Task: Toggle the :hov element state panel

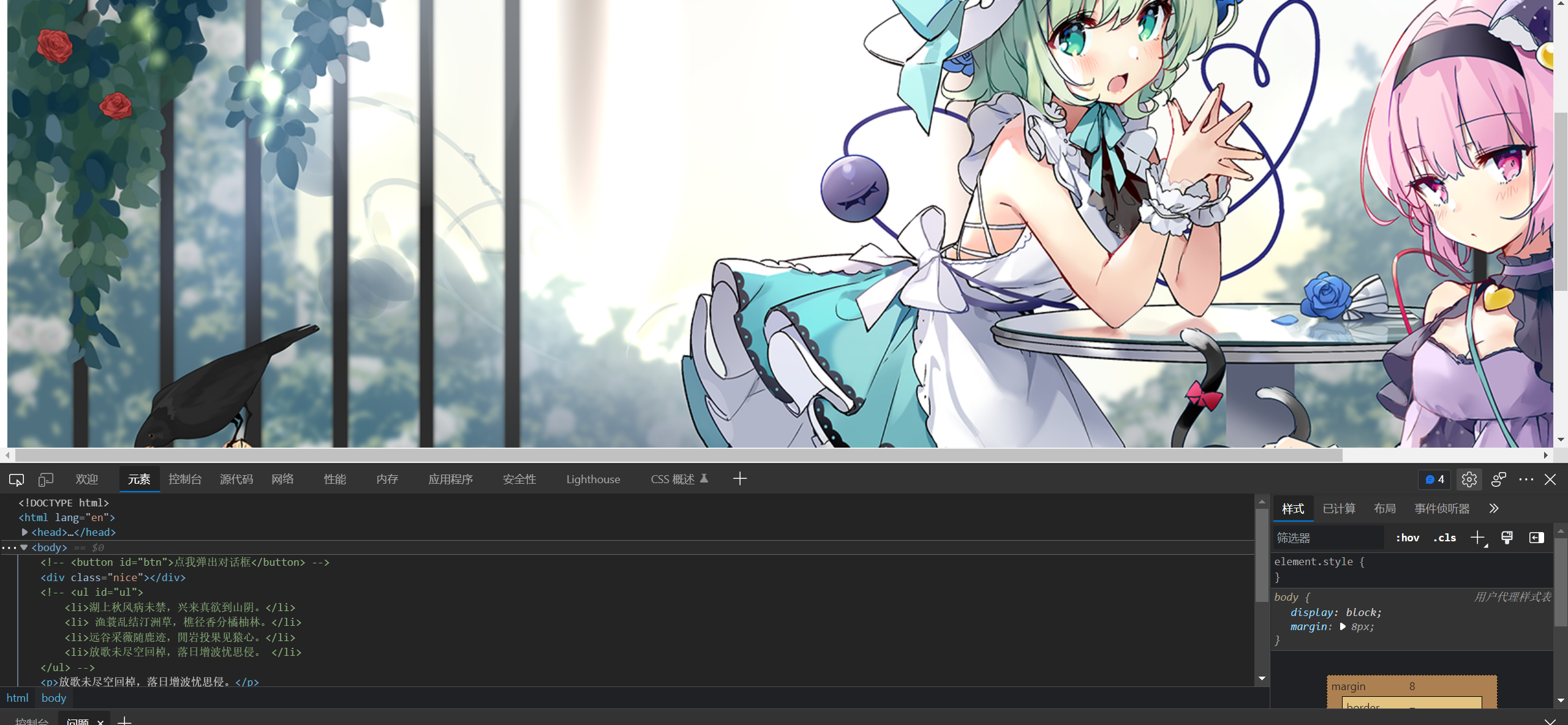Action: [1407, 538]
